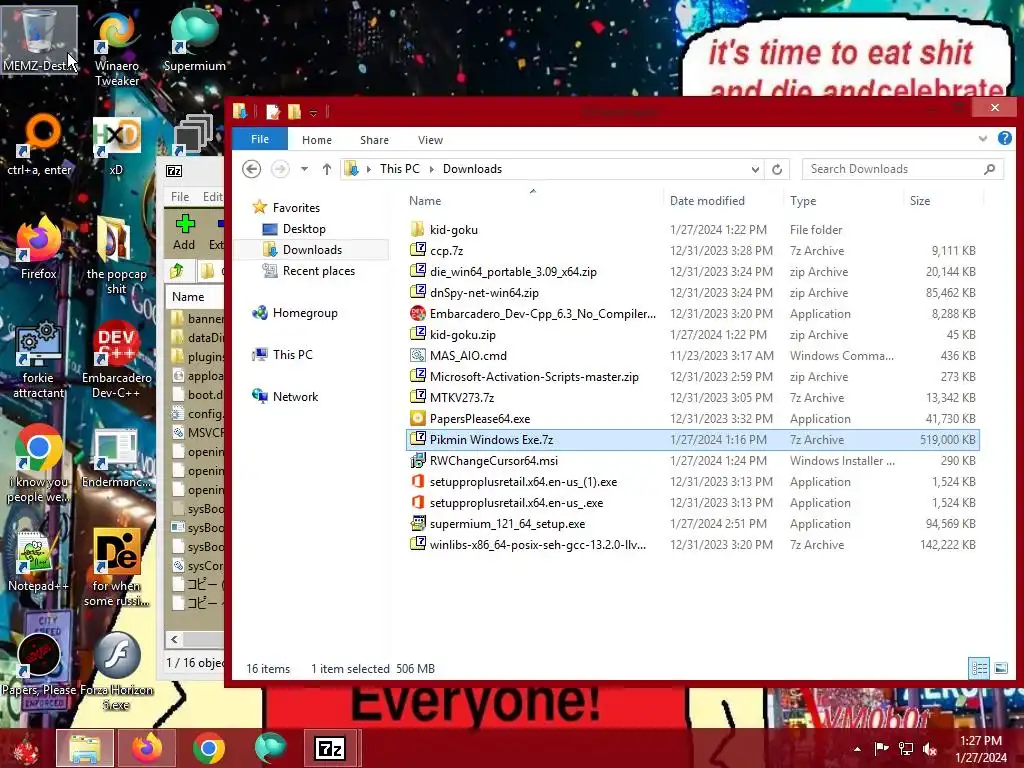Open the xD HxD desktop shortcut
This screenshot has height=768, width=1024.
pyautogui.click(x=116, y=146)
